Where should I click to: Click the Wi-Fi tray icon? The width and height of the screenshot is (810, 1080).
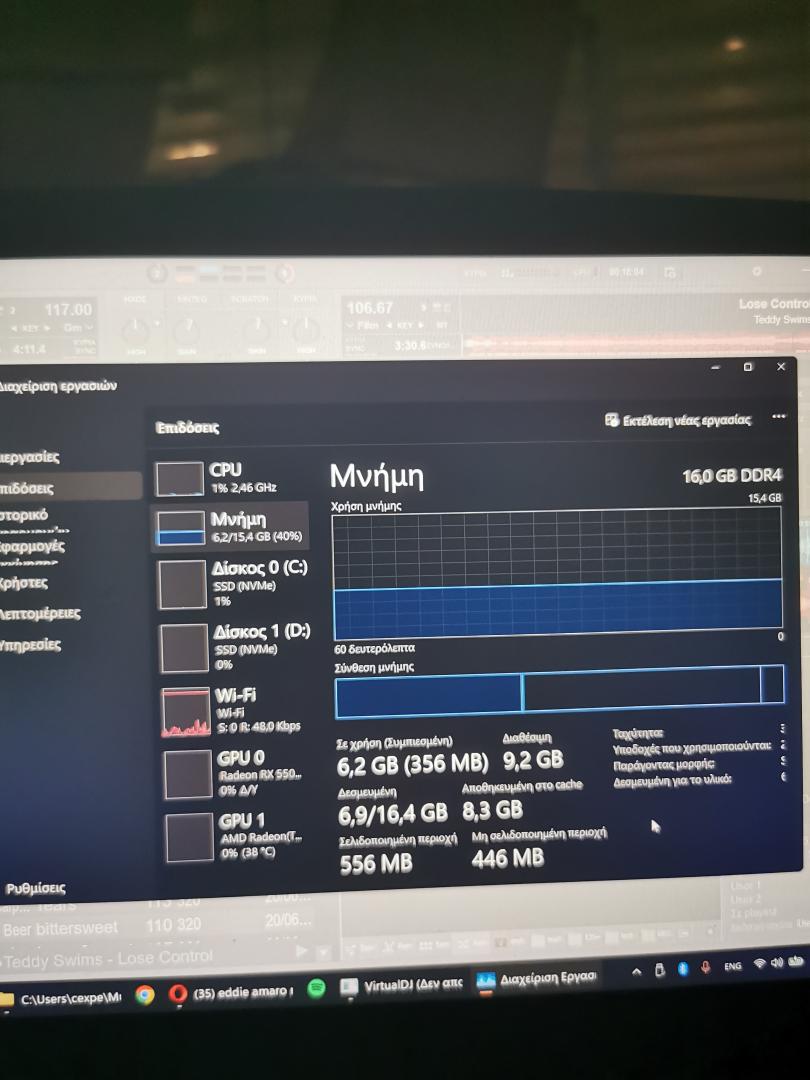tap(760, 964)
